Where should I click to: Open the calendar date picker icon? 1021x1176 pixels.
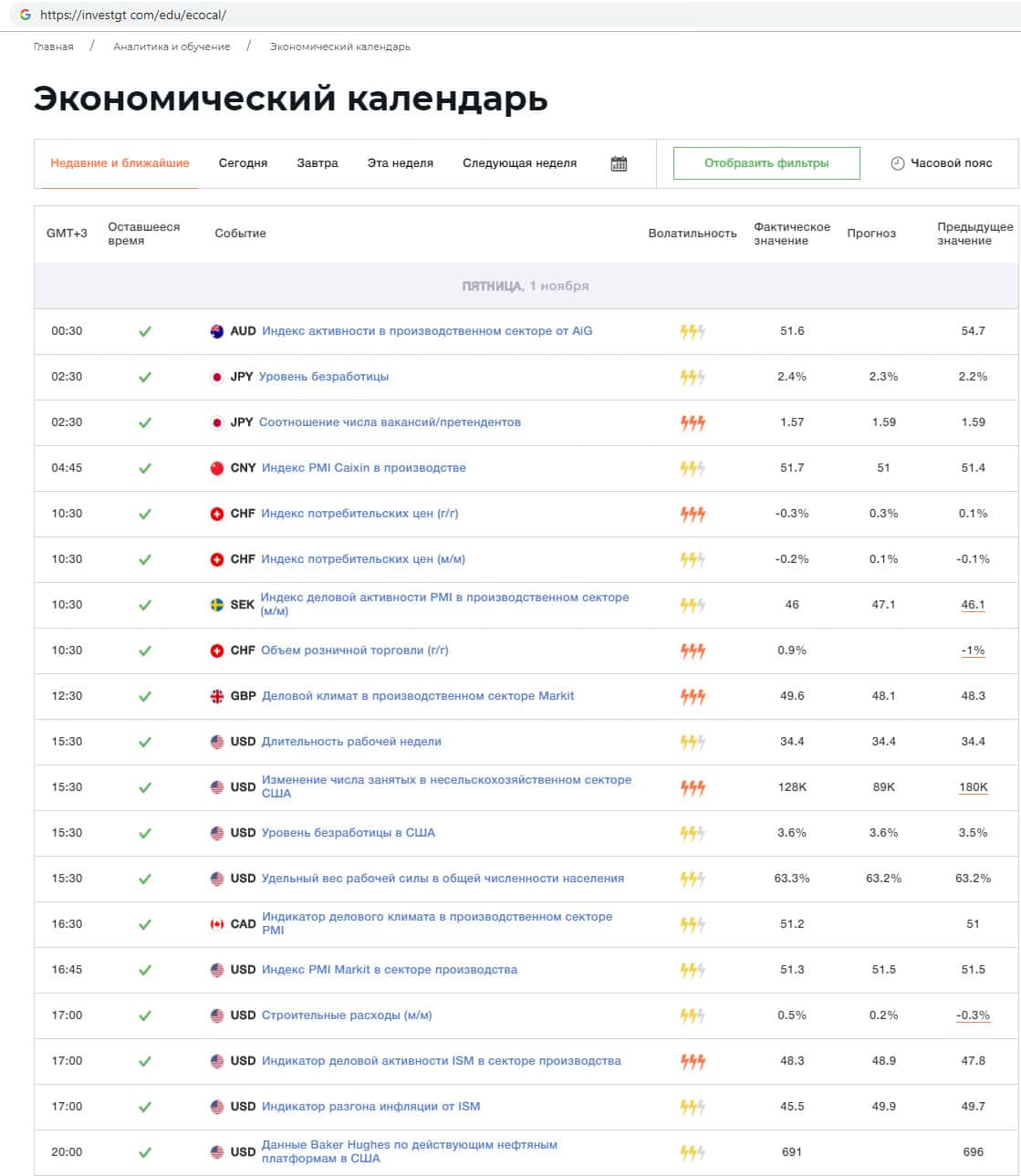click(x=619, y=163)
